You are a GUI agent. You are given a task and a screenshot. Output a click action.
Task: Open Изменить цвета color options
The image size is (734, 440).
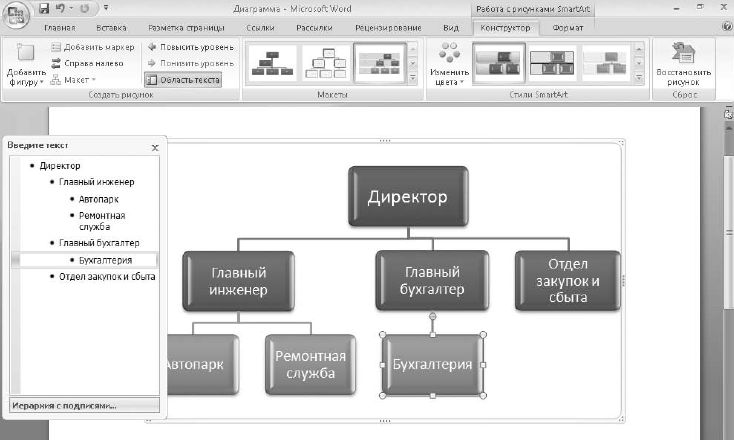coord(449,64)
